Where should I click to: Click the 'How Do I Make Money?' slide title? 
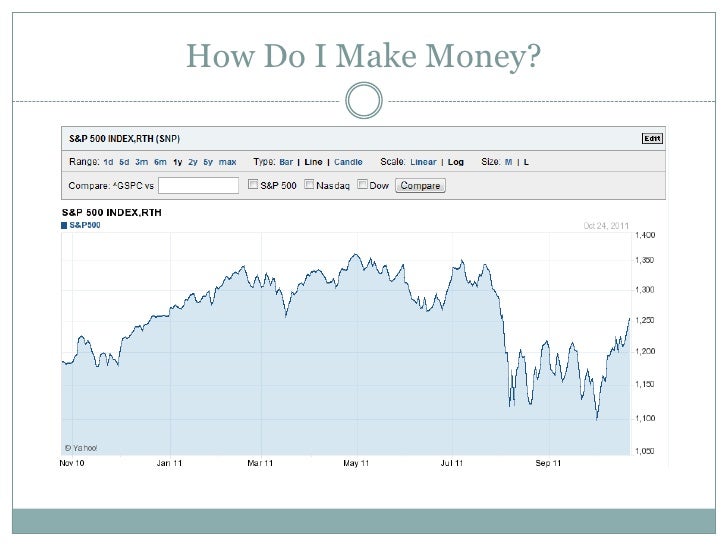(364, 56)
